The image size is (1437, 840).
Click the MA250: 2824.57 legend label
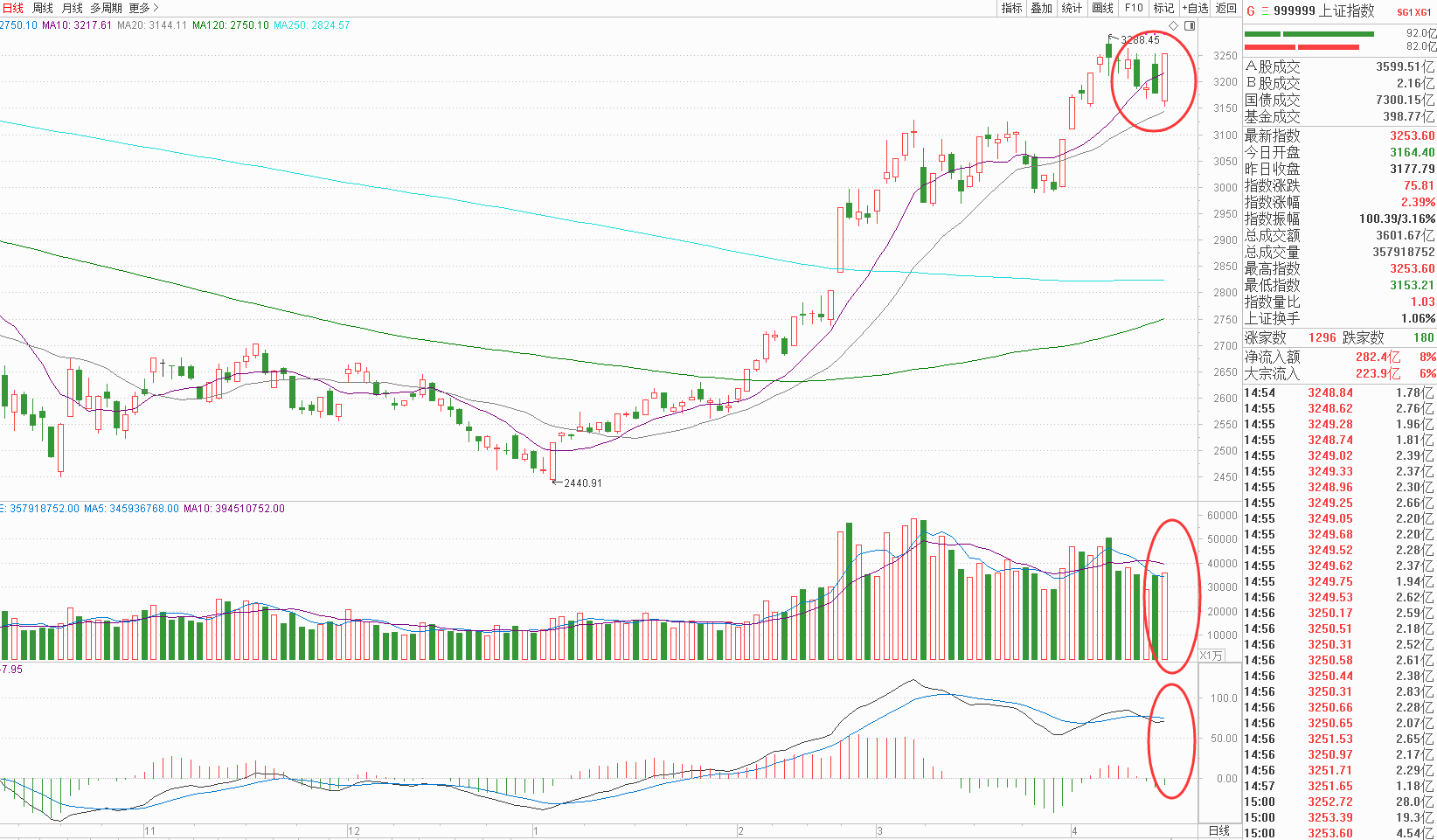tap(312, 25)
